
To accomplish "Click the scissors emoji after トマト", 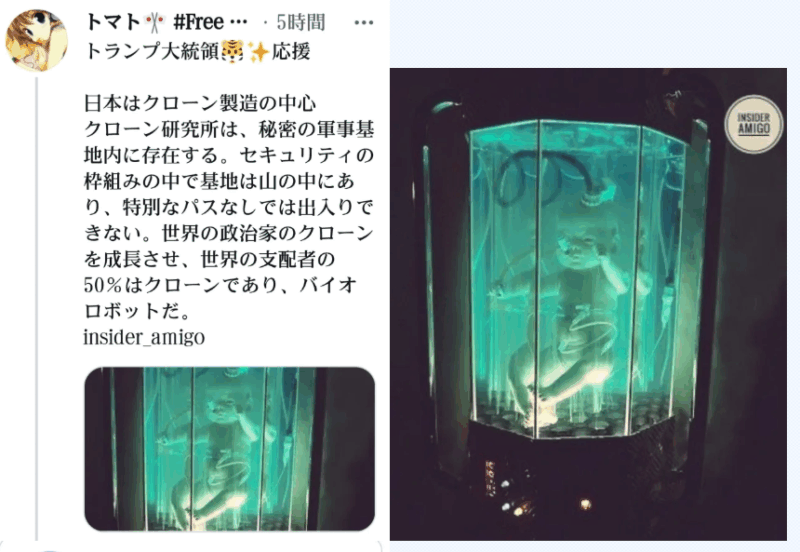I will (155, 22).
